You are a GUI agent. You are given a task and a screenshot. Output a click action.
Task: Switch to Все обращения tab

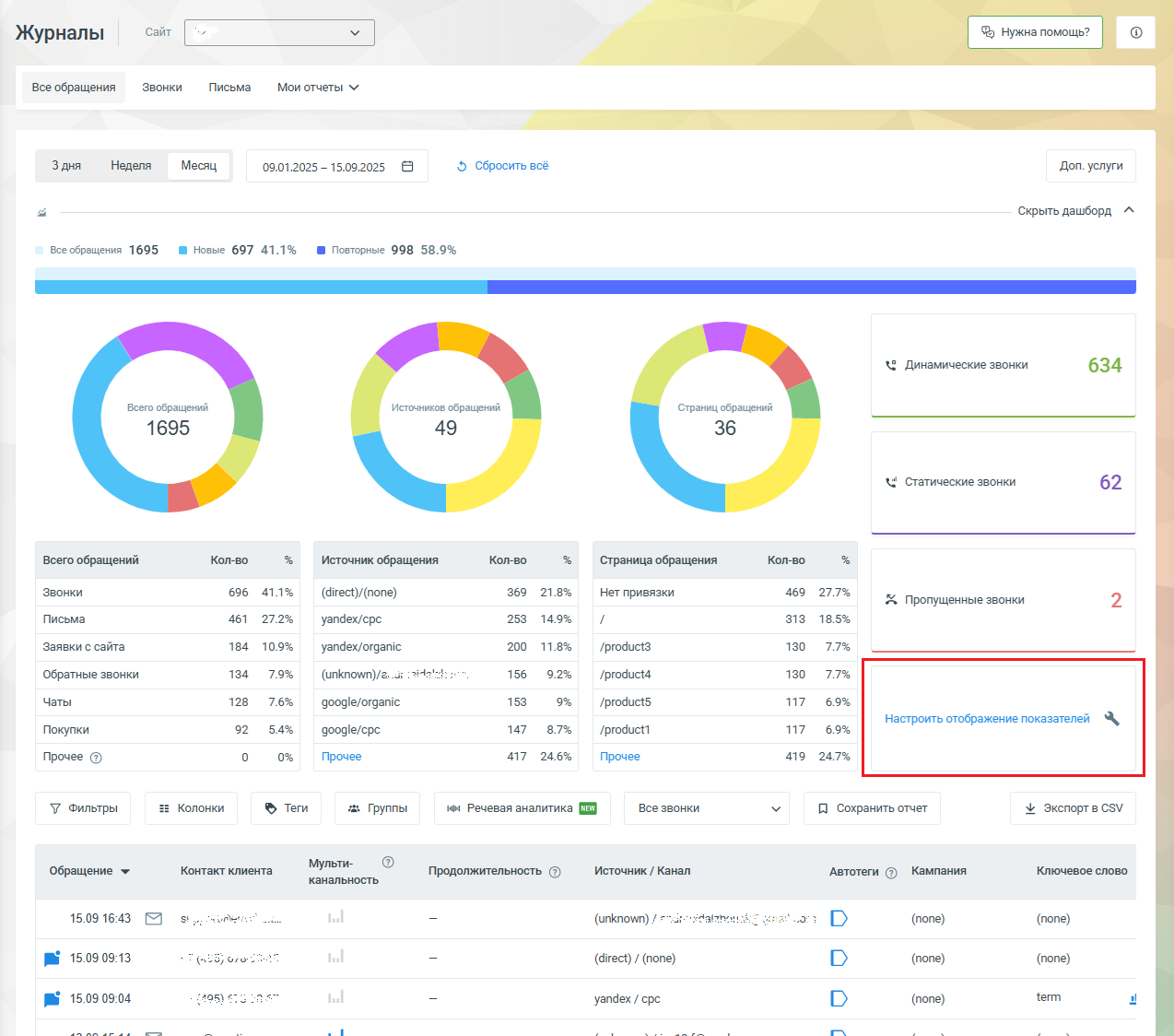(74, 88)
